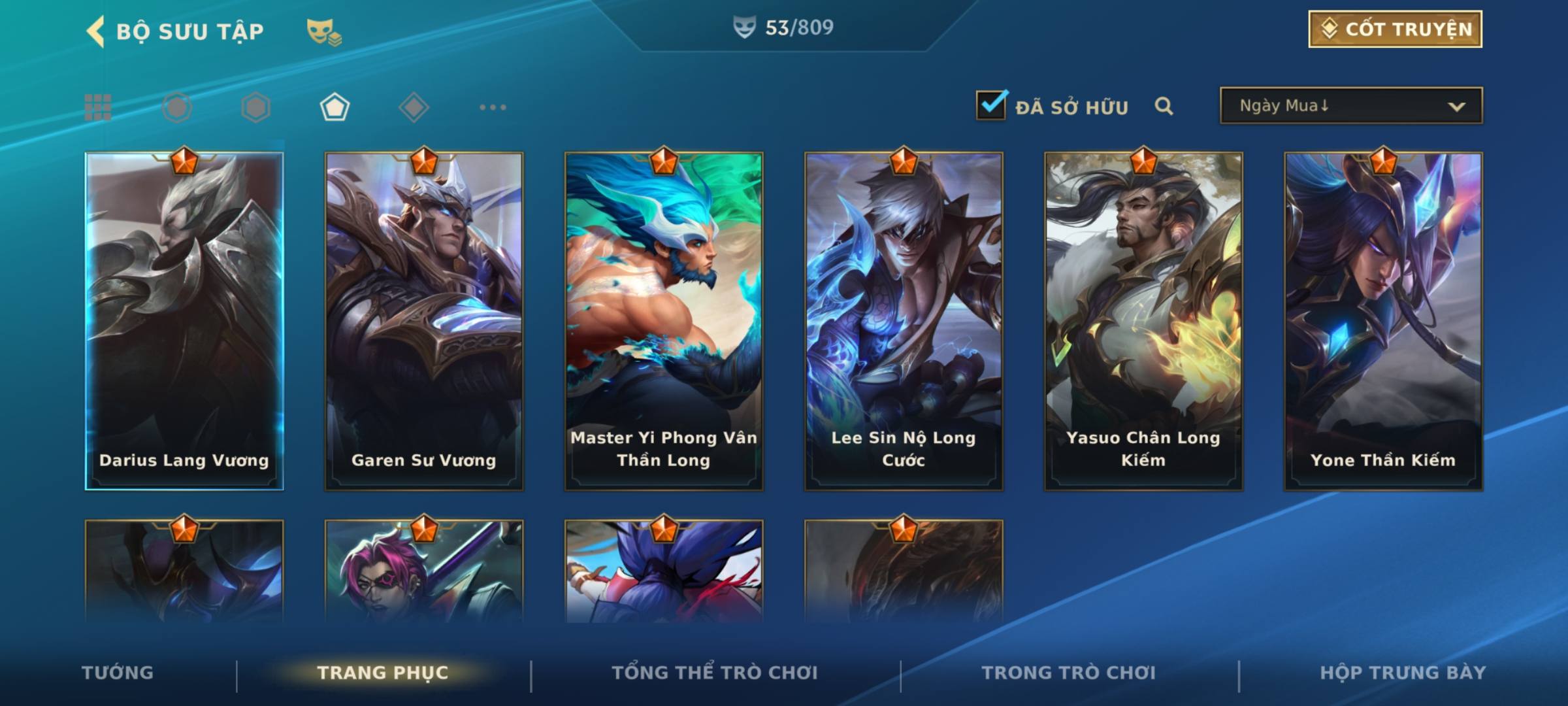The width and height of the screenshot is (1568, 706).
Task: Open the mask and coins skin shop icon
Action: click(x=324, y=32)
